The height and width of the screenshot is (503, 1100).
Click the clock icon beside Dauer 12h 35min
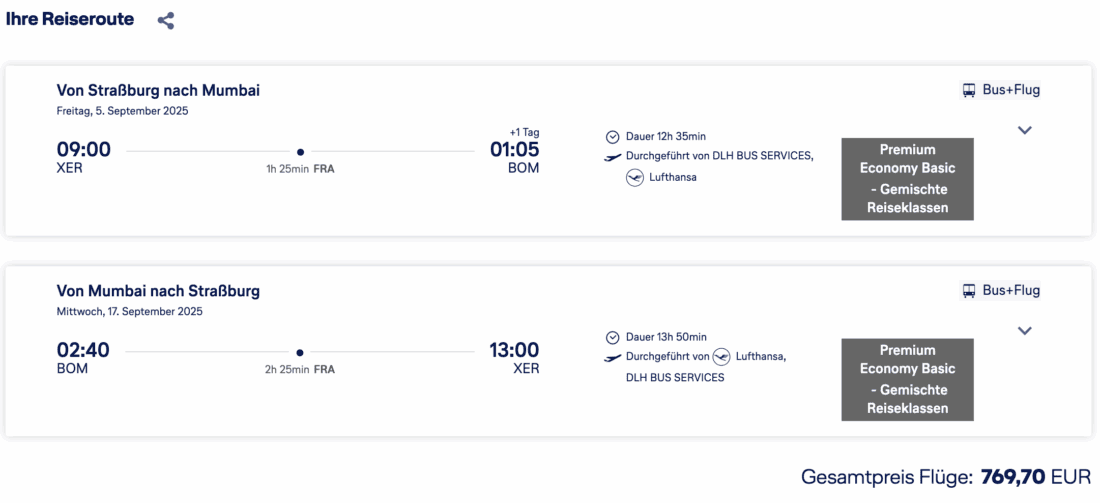[613, 137]
